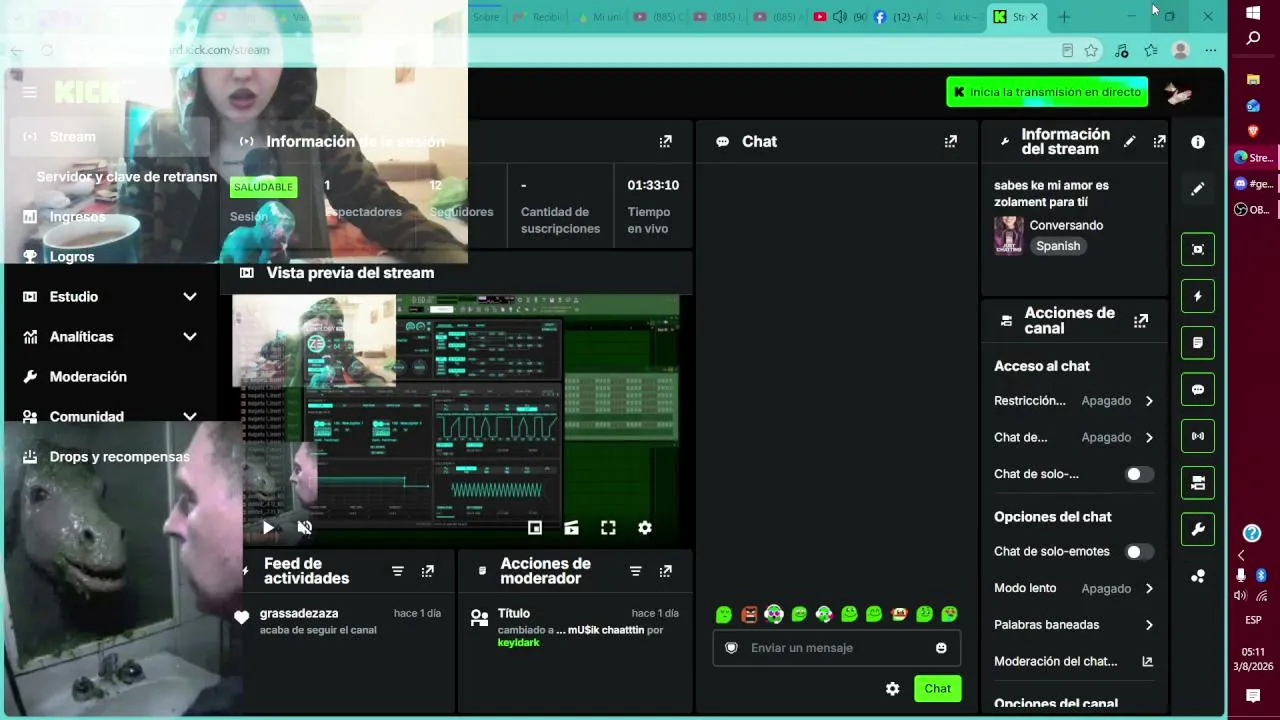Viewport: 1280px width, 720px height.
Task: Toggle the stream preview panel icon in right rail
Action: pyautogui.click(x=1198, y=249)
